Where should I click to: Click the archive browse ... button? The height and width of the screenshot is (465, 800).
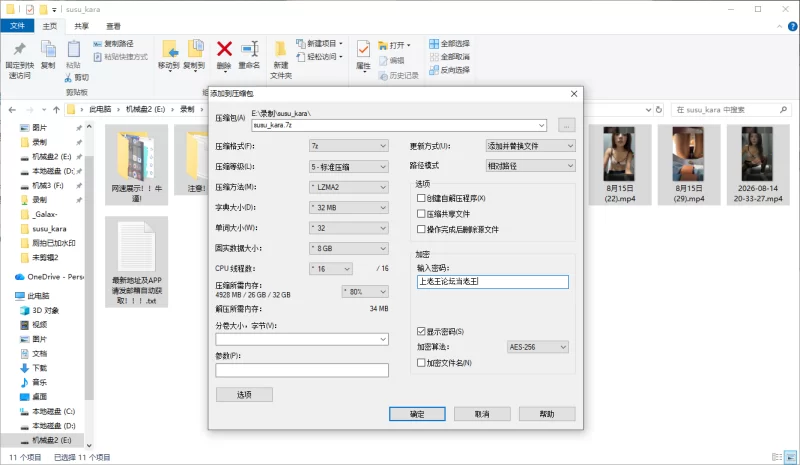566,125
